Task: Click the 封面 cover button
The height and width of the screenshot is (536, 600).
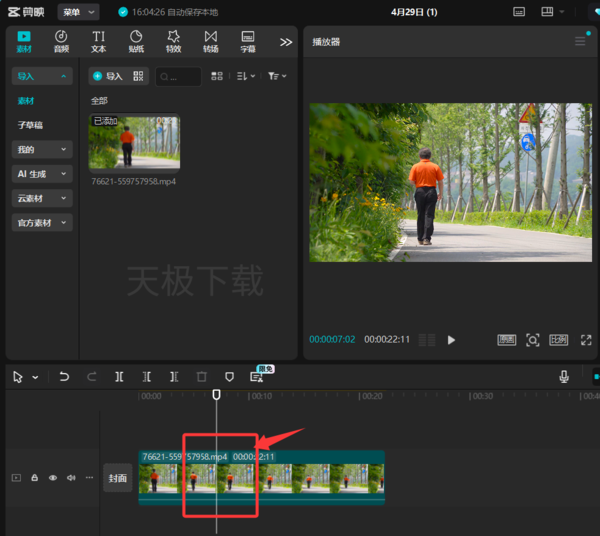Action: point(117,478)
